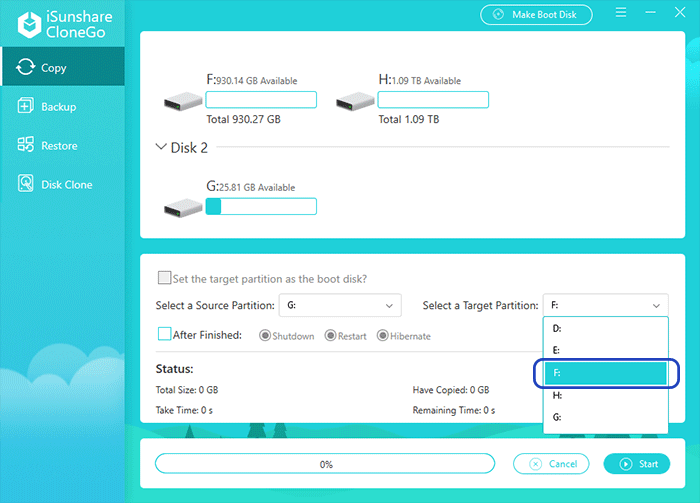Screen dimensions: 700x503
Task: Click the 'Total Size: 0 GB' status
Action: click(187, 390)
